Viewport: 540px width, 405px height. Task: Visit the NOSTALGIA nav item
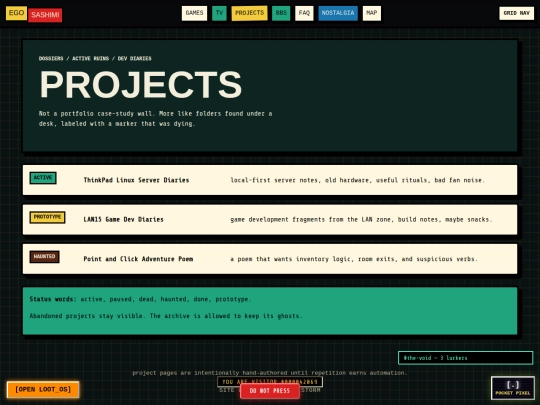338,13
